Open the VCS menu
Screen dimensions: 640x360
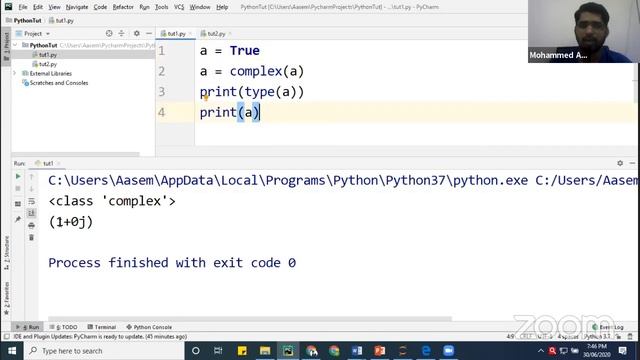179,7
